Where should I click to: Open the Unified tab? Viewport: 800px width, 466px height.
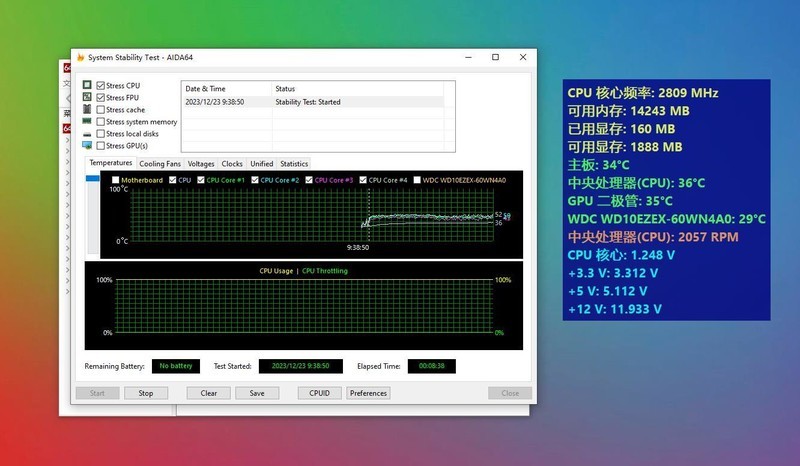coord(262,164)
